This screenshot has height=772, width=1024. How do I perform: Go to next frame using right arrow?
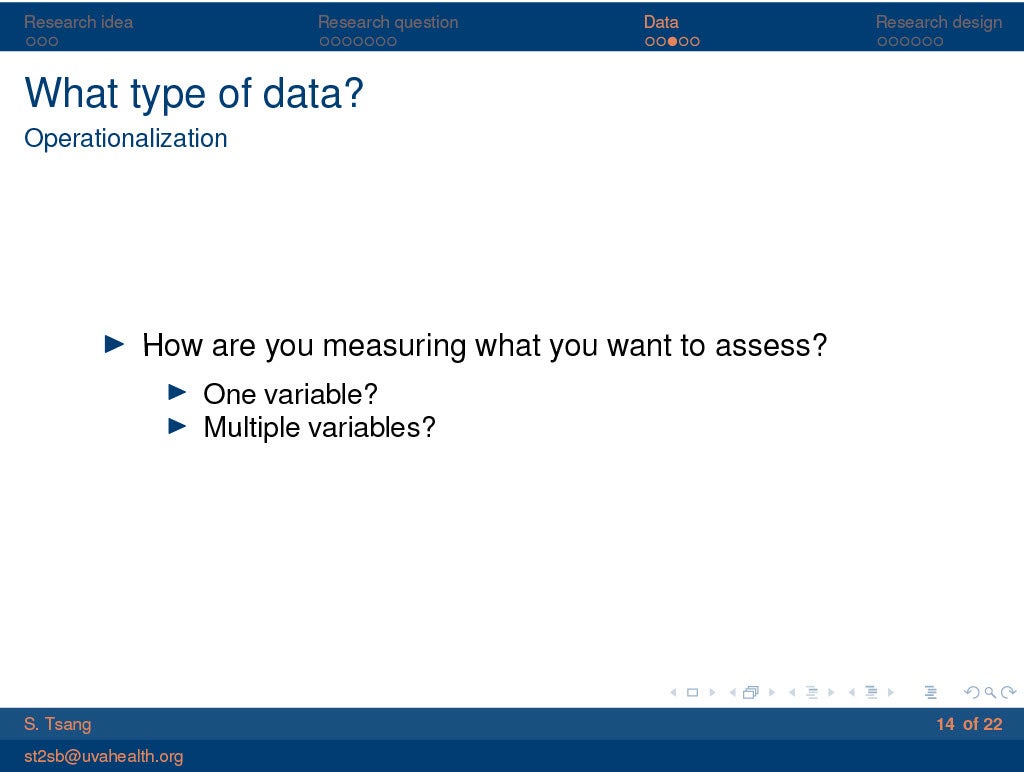click(x=771, y=692)
